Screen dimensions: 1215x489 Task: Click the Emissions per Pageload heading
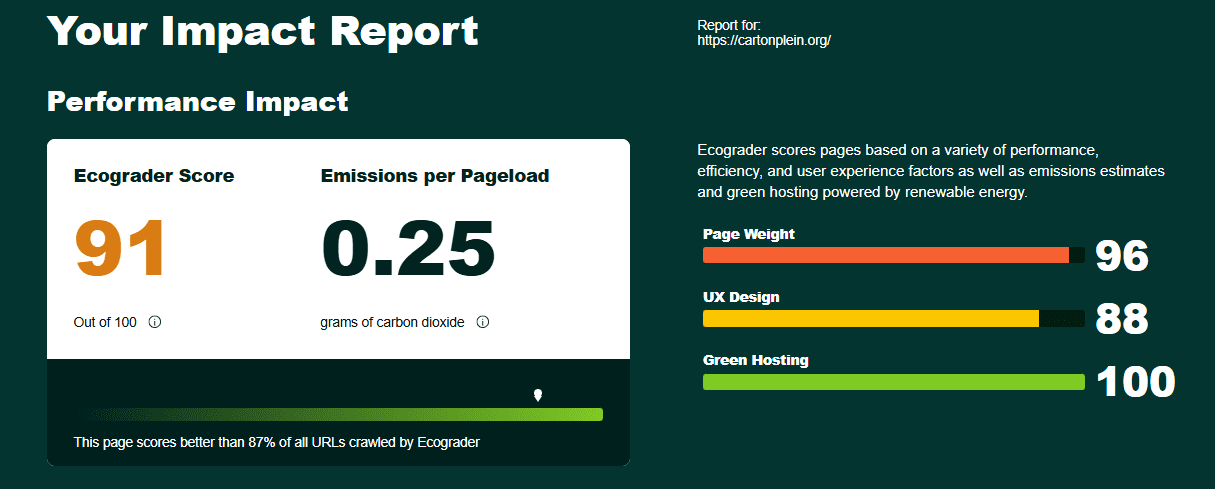coord(435,176)
